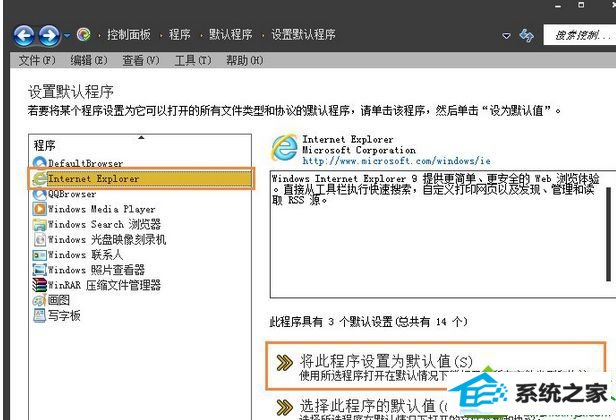Click 选择此程序的默认值 button
This screenshot has height=420, width=616.
tap(373, 405)
